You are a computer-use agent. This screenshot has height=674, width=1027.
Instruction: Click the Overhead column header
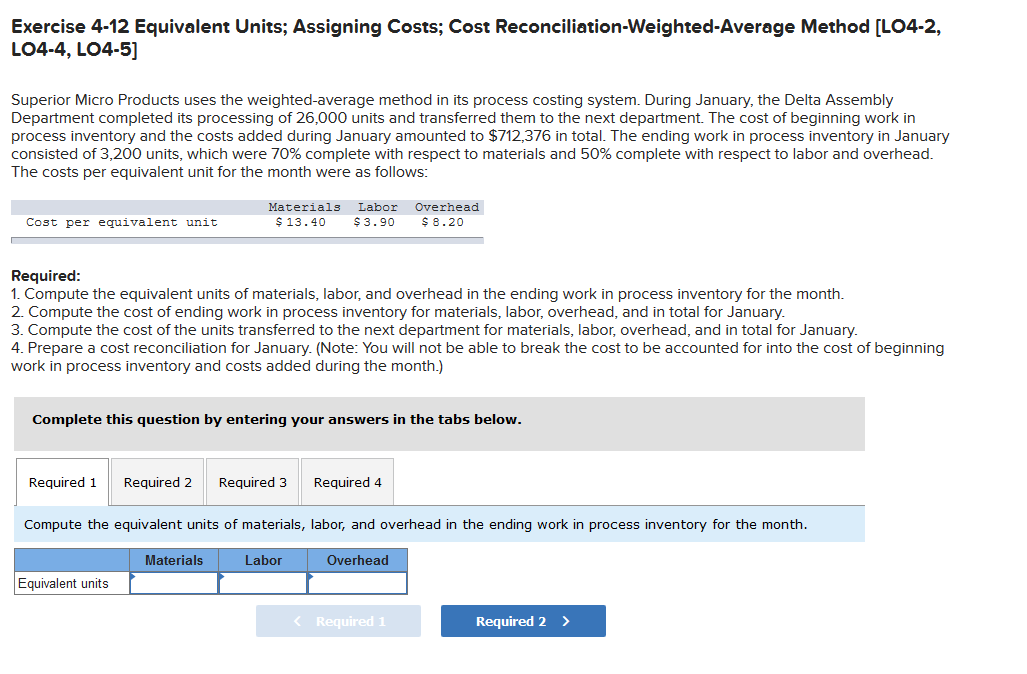click(357, 560)
